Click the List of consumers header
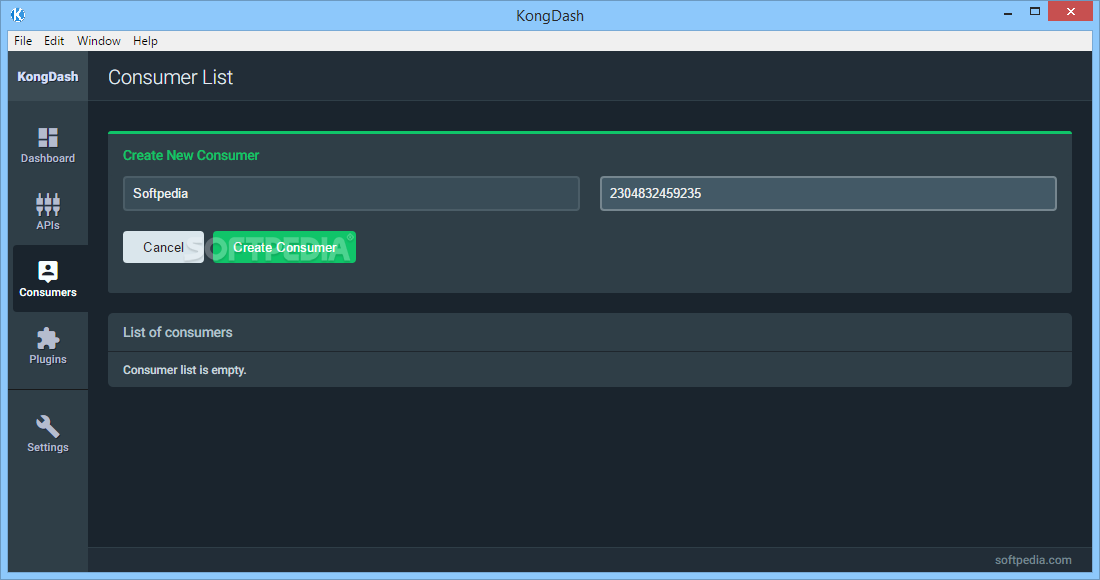1100x580 pixels. [177, 332]
